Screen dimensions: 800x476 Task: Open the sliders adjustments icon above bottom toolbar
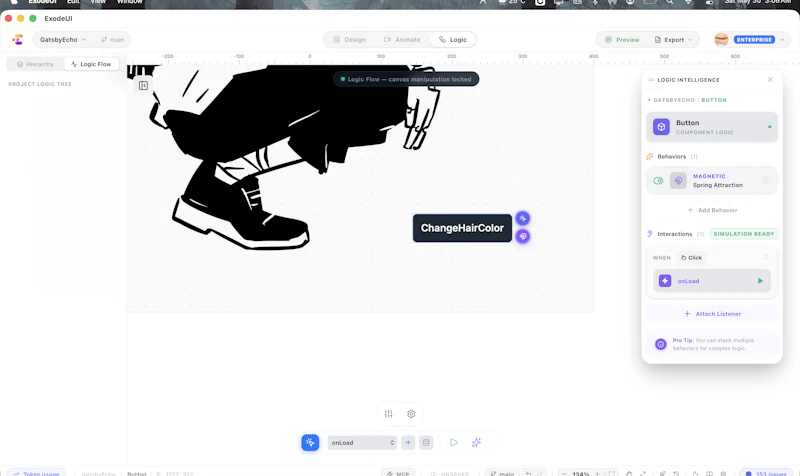pos(389,414)
